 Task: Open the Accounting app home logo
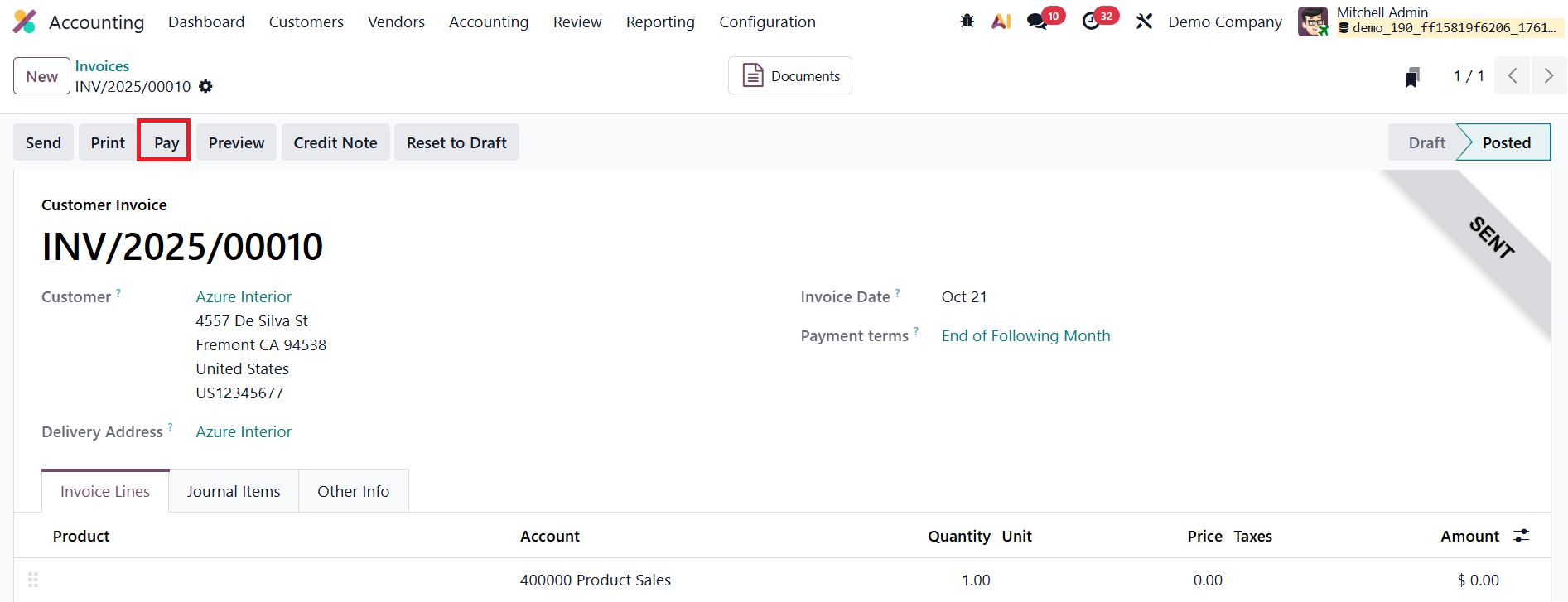(25, 22)
